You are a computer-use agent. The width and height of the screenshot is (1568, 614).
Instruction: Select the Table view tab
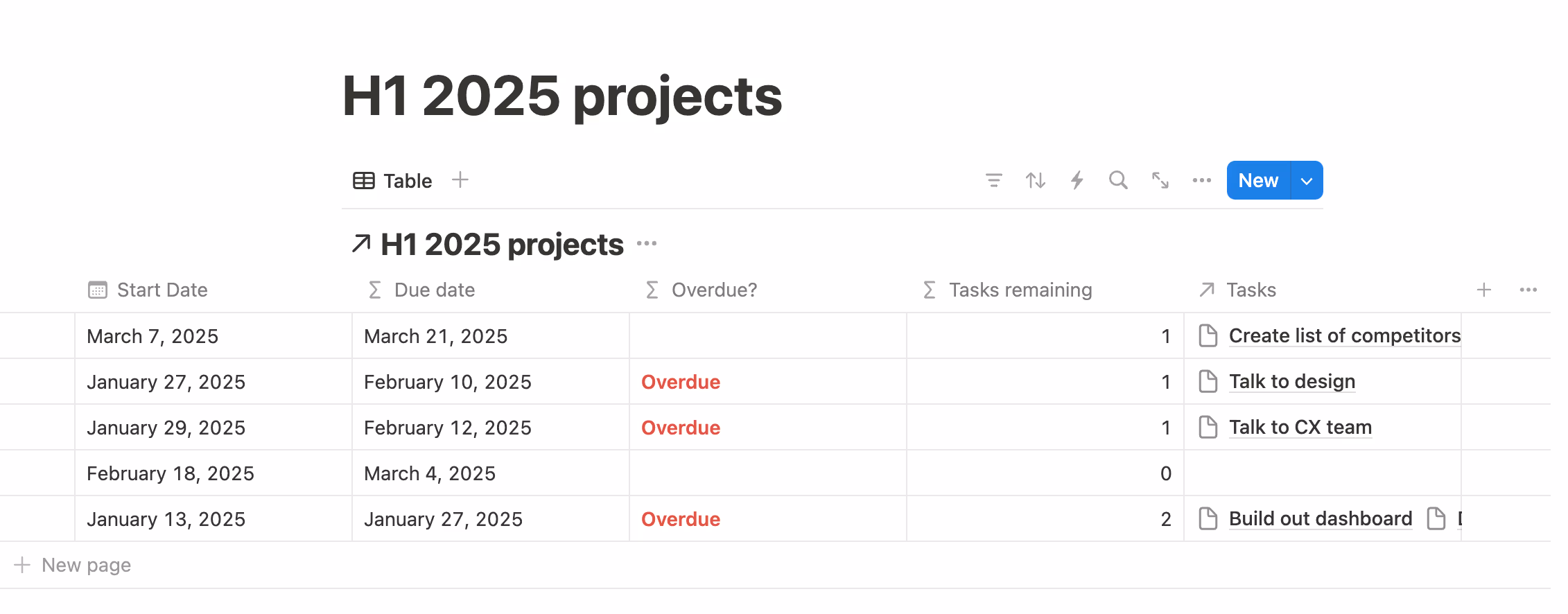click(x=393, y=181)
